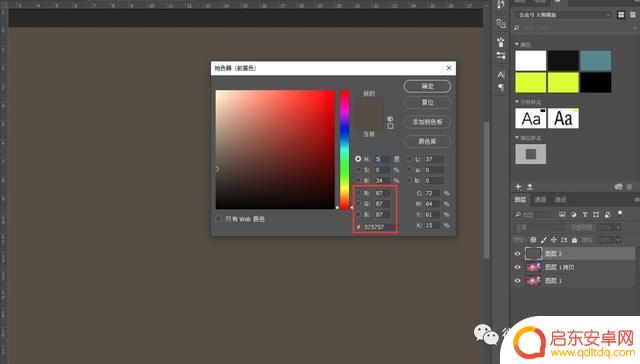Click the Add to Swatches button
Viewport: 640px width, 364px height.
click(x=427, y=122)
